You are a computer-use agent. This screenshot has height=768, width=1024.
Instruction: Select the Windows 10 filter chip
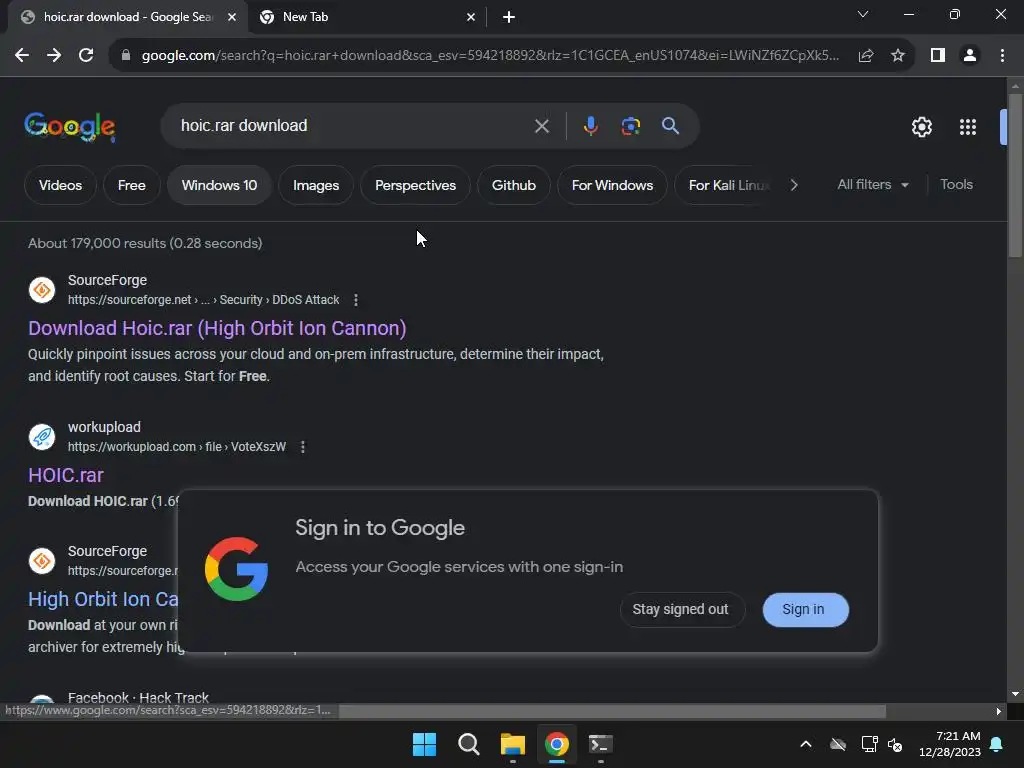coord(219,185)
